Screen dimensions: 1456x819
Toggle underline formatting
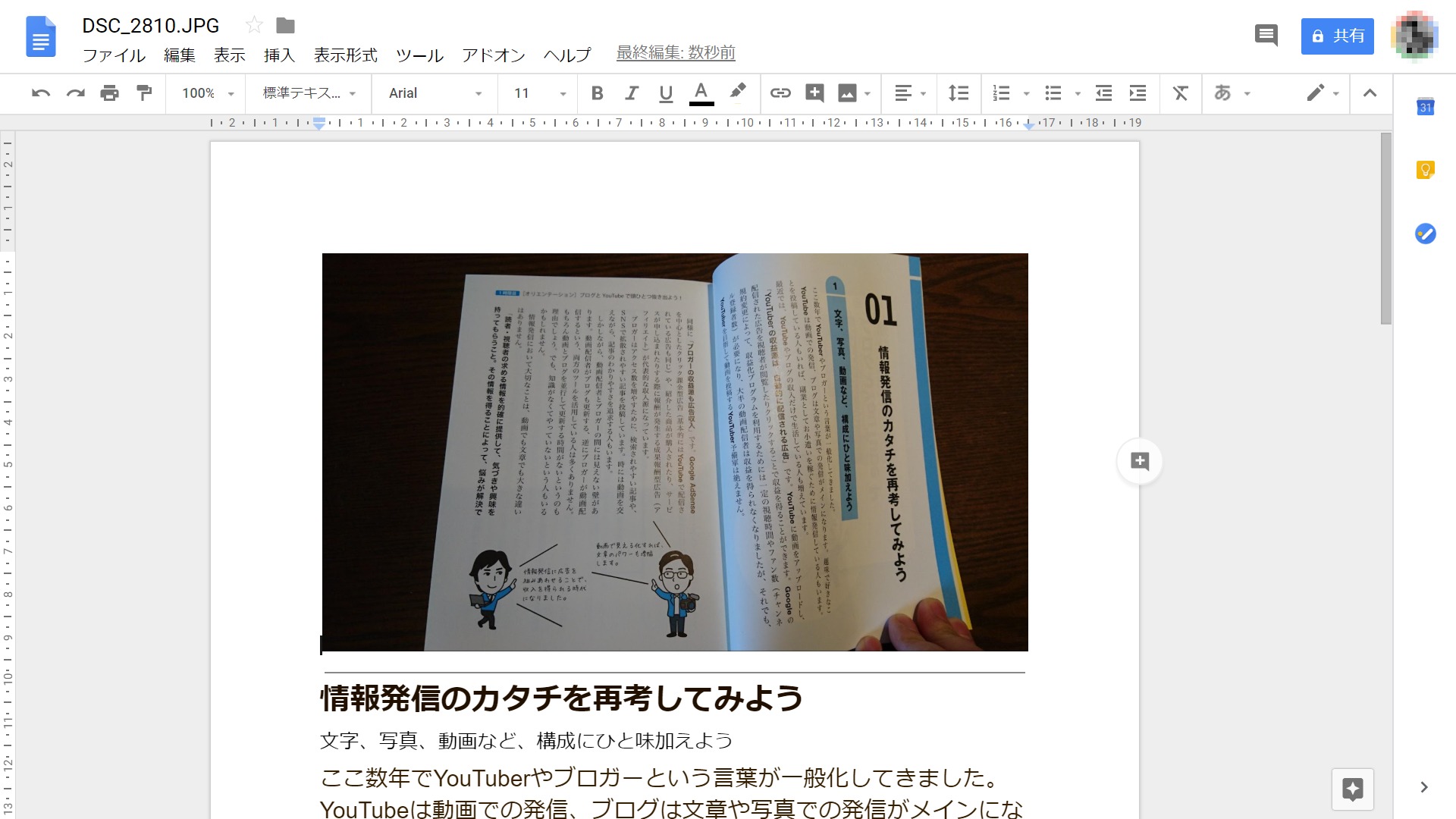666,93
